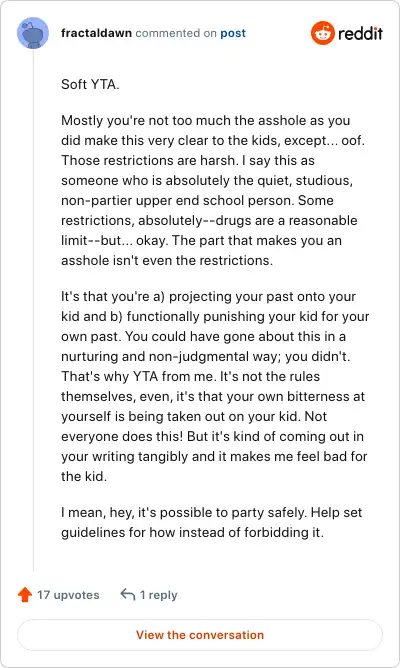400x668 pixels.
Task: Open the fractaldawn username profile link
Action: pos(96,33)
